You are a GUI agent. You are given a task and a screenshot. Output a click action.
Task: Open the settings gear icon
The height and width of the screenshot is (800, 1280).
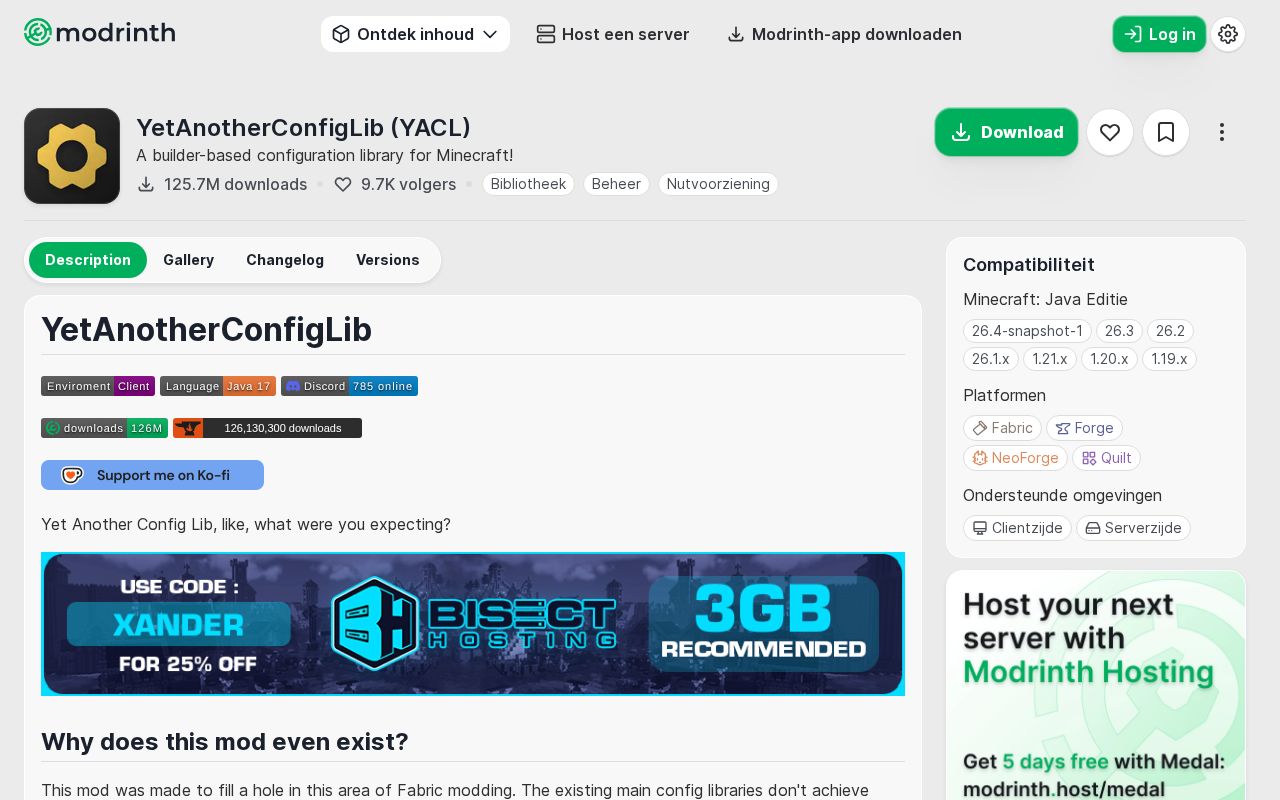click(x=1228, y=34)
